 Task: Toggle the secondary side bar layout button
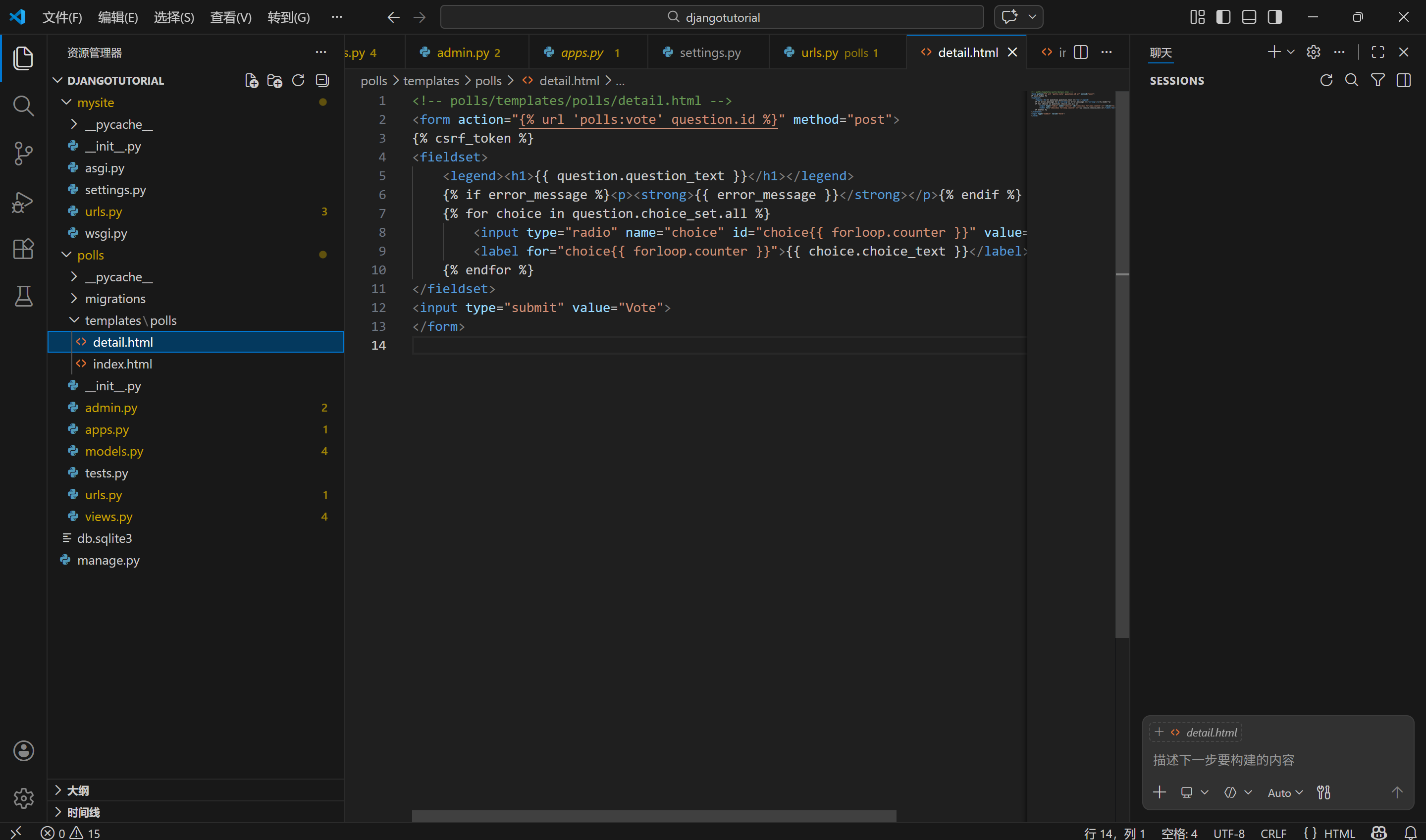1275,17
